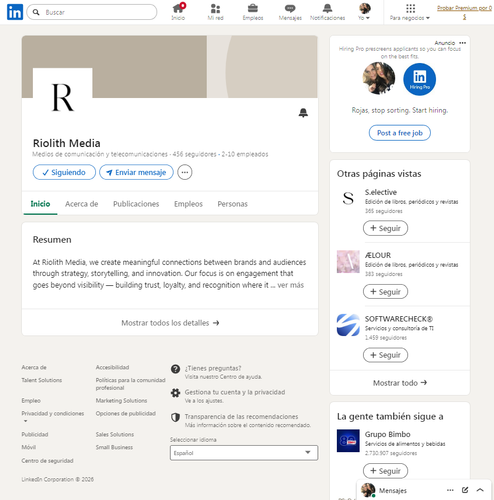The width and height of the screenshot is (494, 500).
Task: Go to Inicio in the top navigation
Action: click(178, 12)
